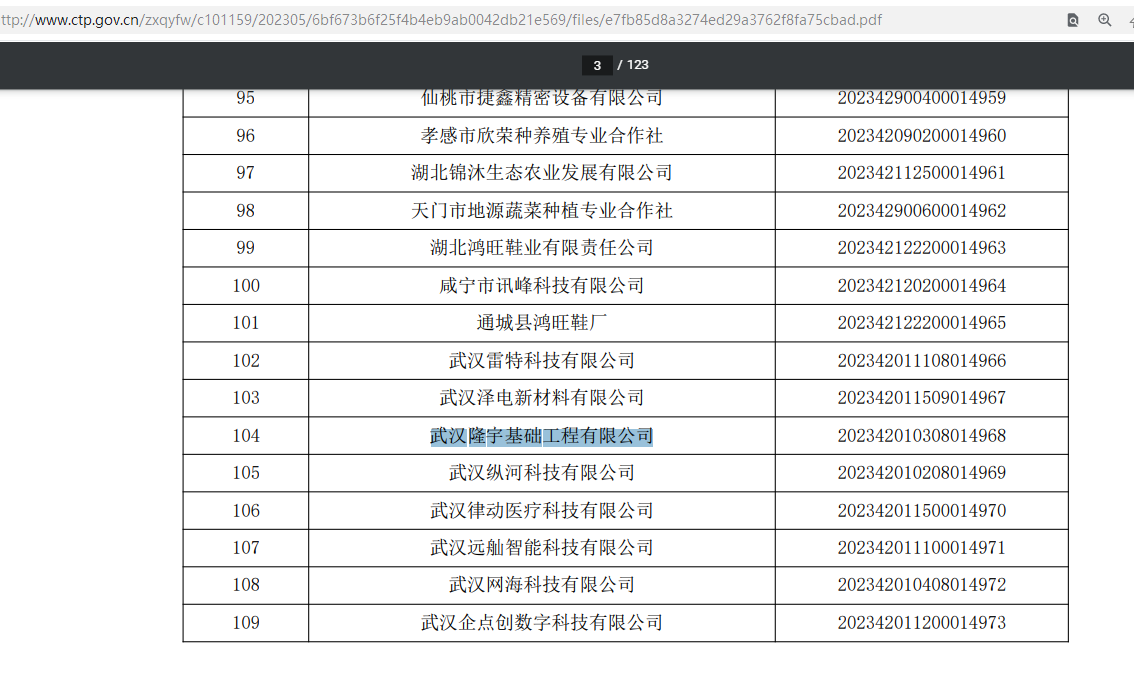Select highlighted company name 武汉隆宇基础工程有限公司
The image size is (1134, 684).
541,436
